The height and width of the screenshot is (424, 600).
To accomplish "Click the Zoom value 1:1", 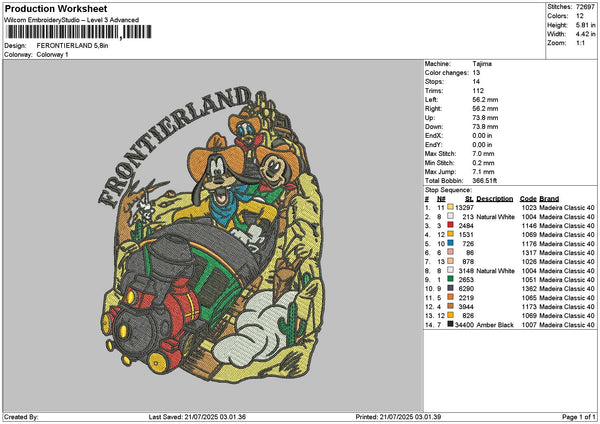I will [580, 43].
